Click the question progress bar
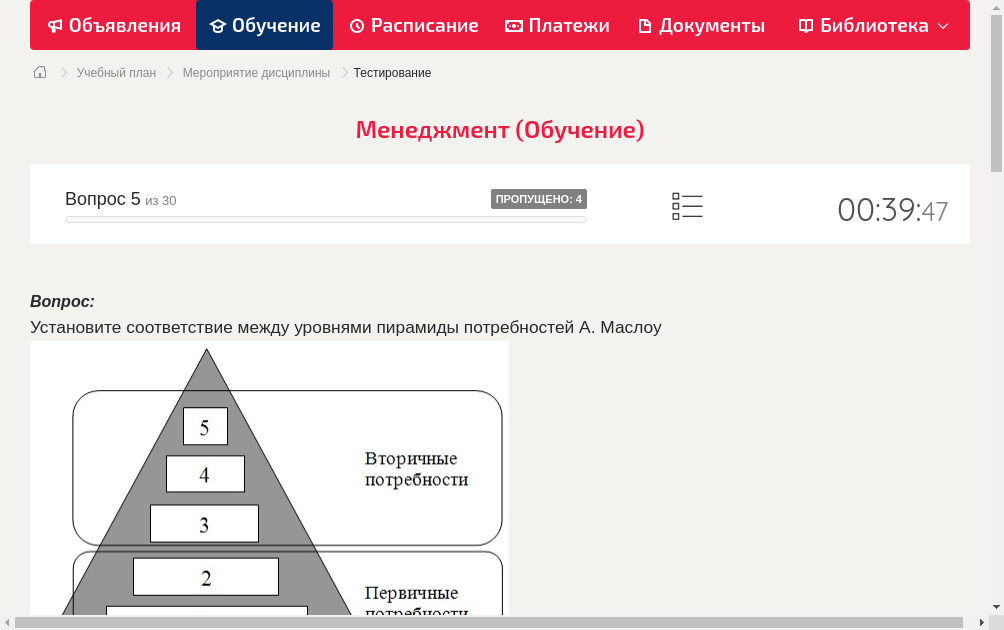This screenshot has width=1004, height=630. coord(325,219)
